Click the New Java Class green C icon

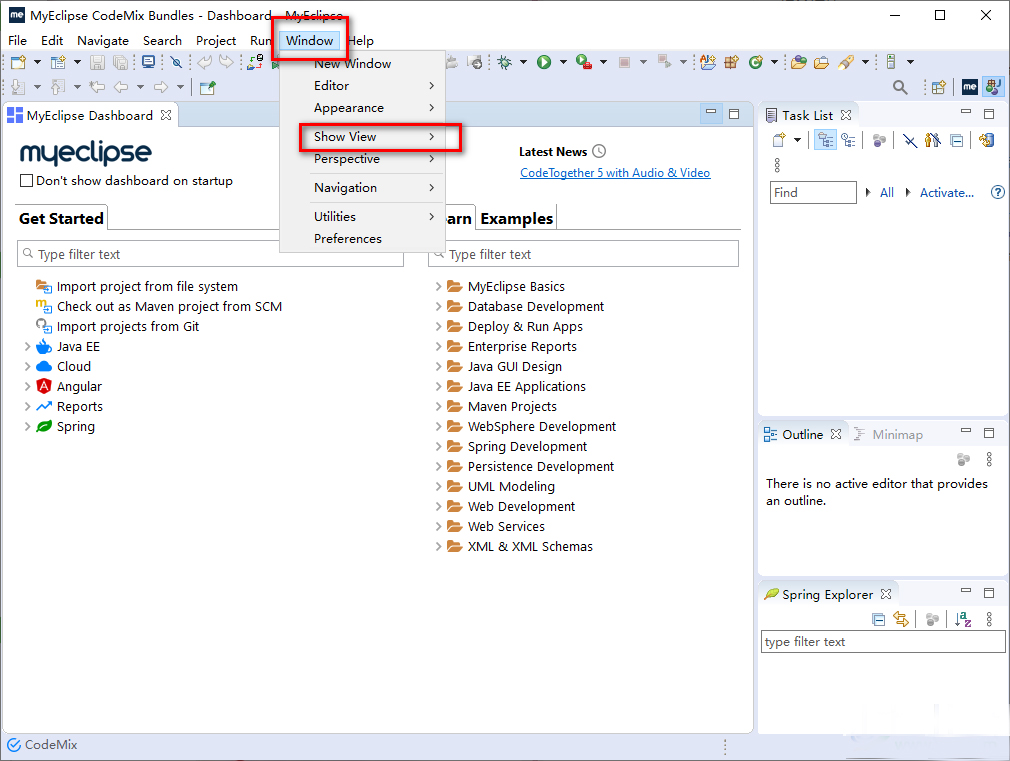click(x=756, y=63)
